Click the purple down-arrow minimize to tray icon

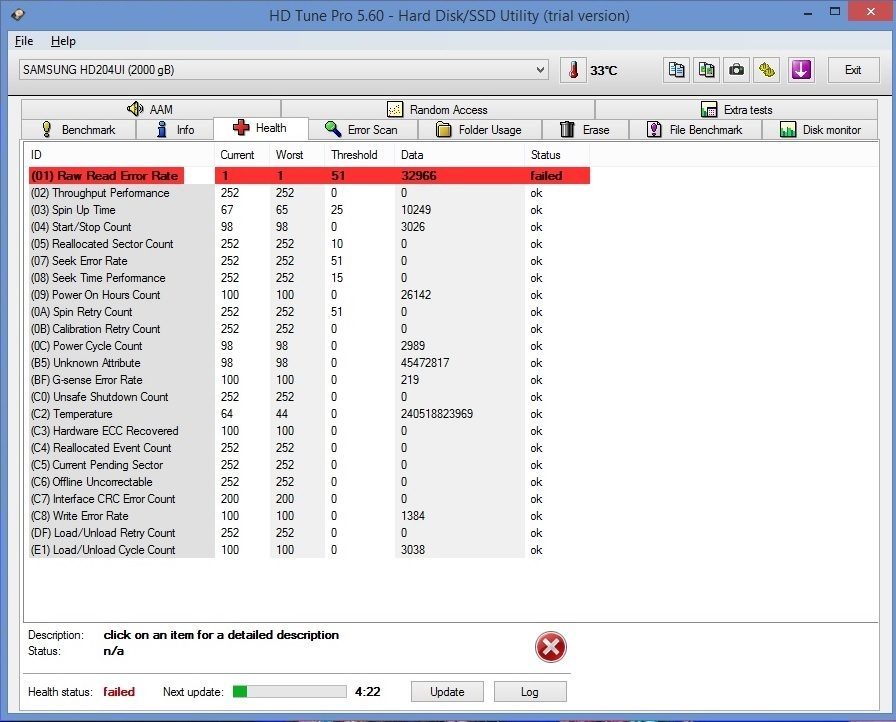[x=801, y=70]
